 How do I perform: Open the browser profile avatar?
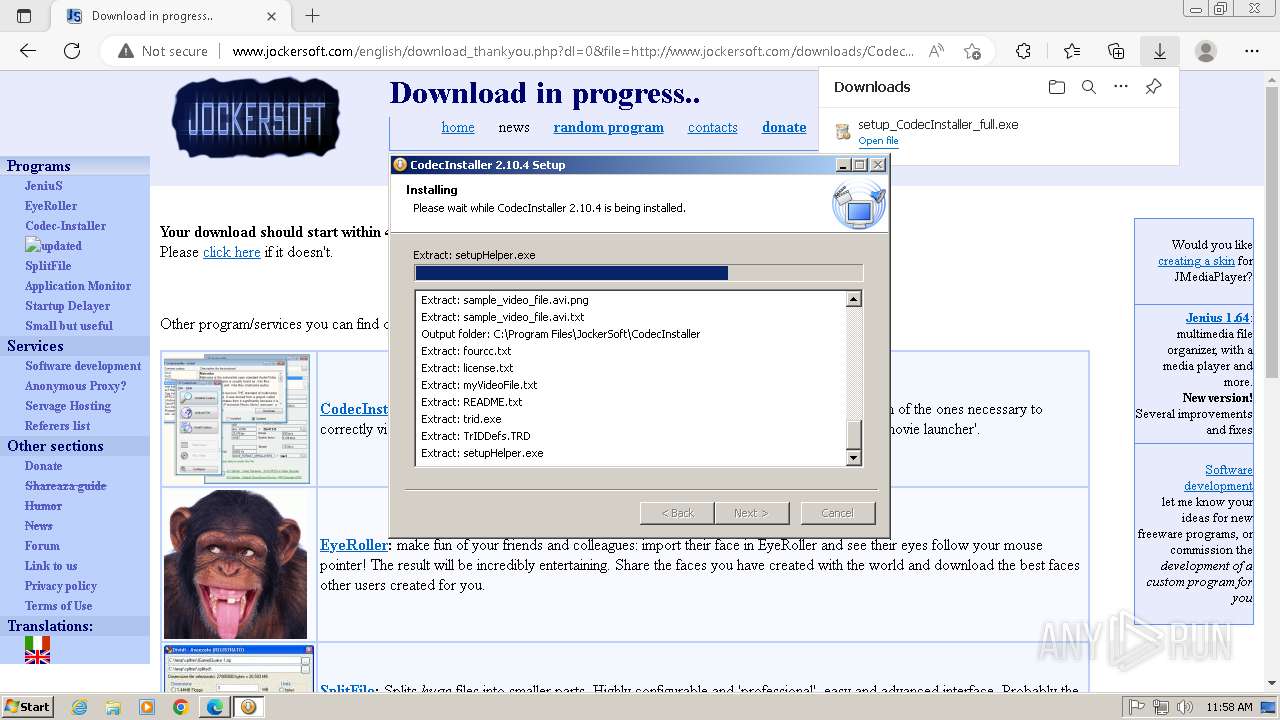tap(1206, 51)
